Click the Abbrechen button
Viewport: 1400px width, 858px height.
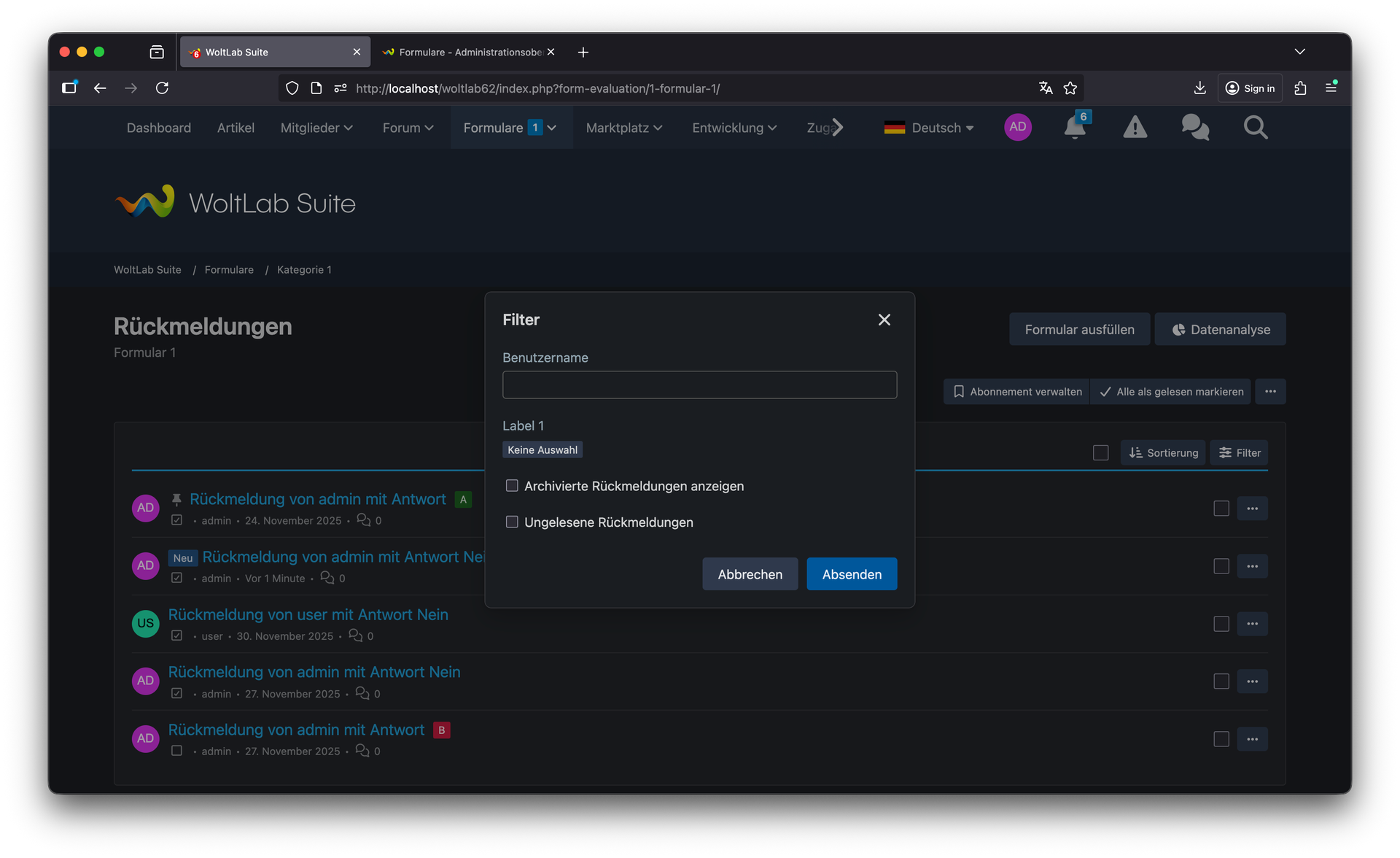(x=750, y=574)
